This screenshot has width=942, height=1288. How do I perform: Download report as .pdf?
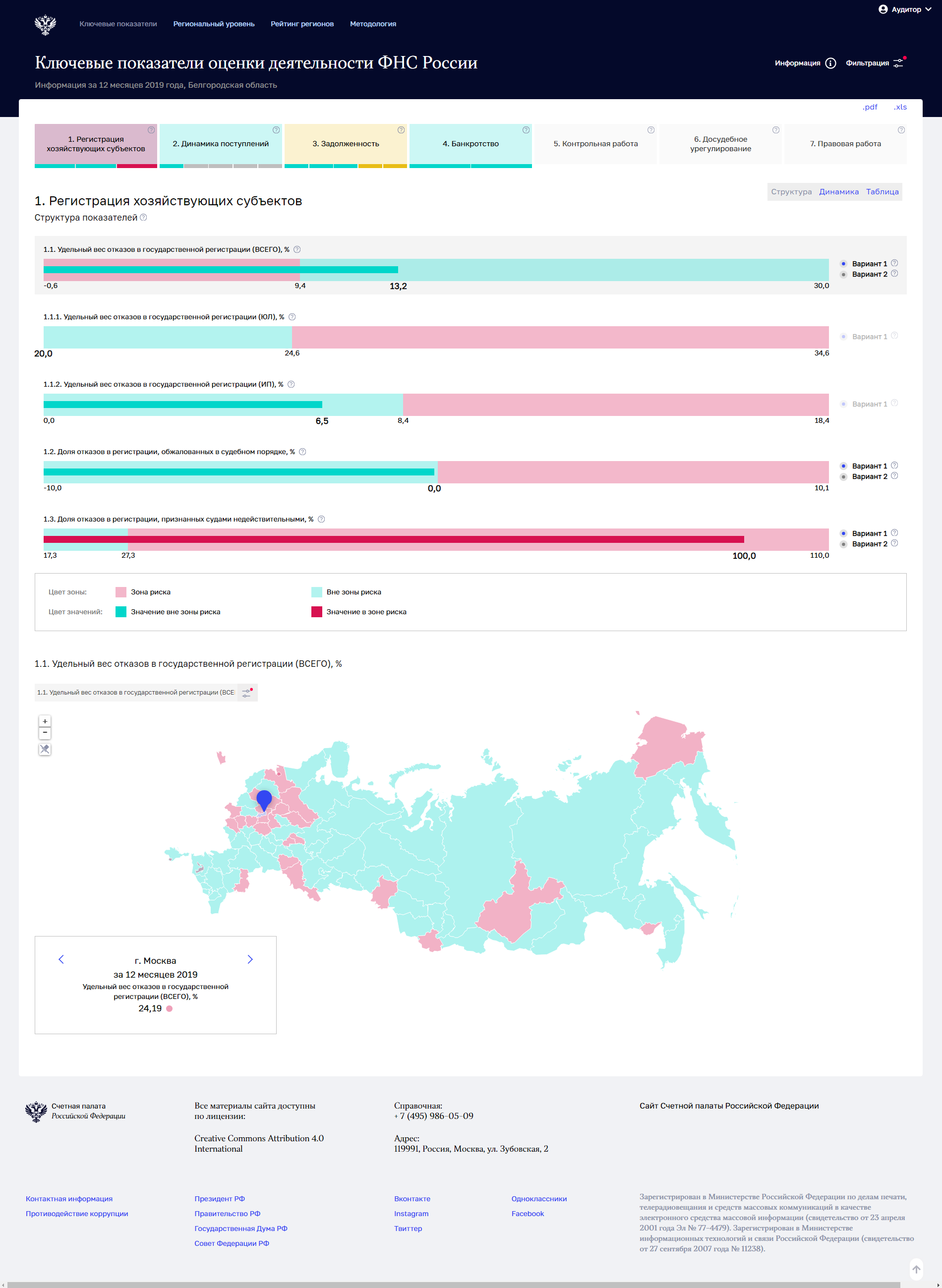(870, 107)
